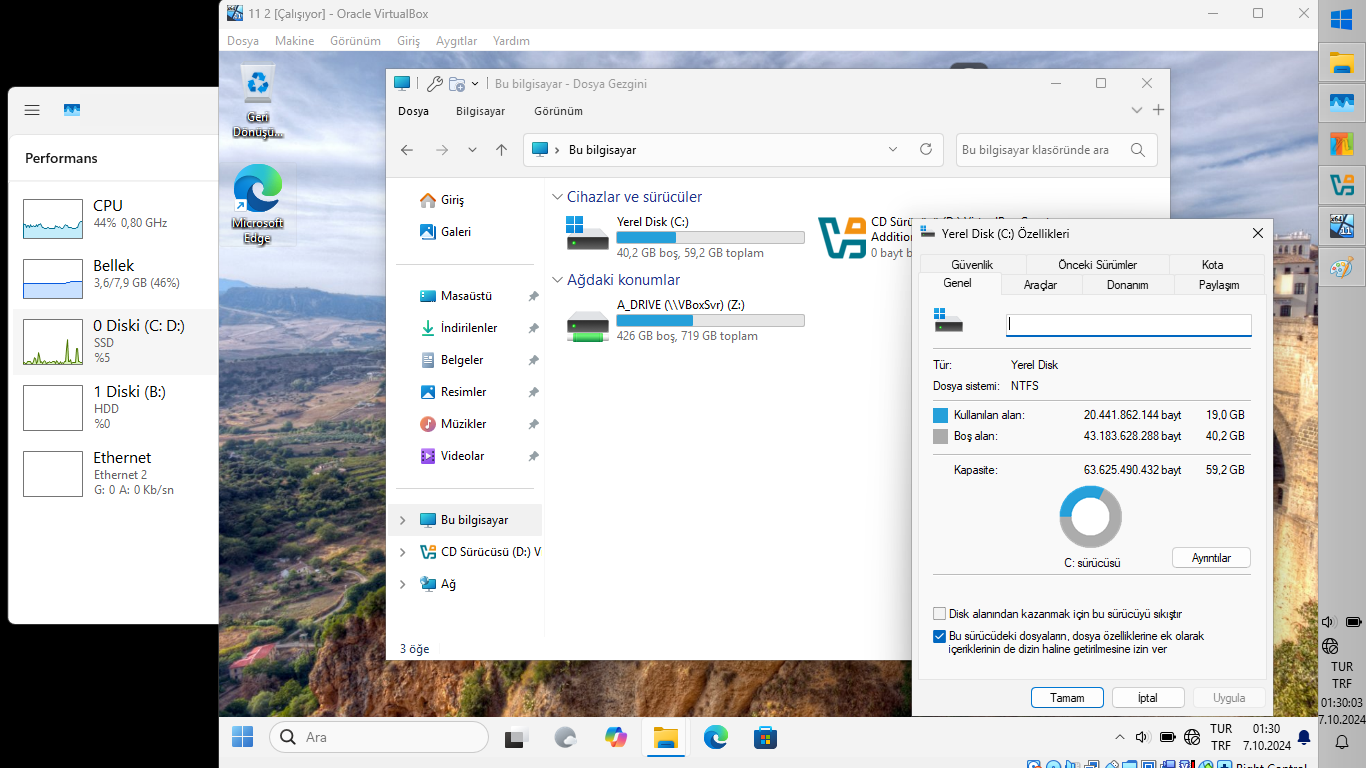Open Task Manager icon on host taskbar
This screenshot has width=1366, height=768.
click(1342, 103)
